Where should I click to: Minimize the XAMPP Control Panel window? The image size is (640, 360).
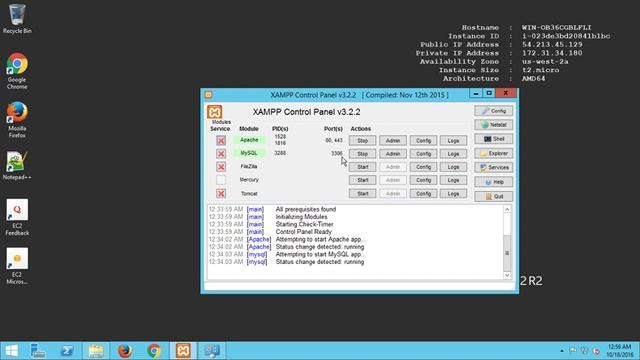[476, 93]
